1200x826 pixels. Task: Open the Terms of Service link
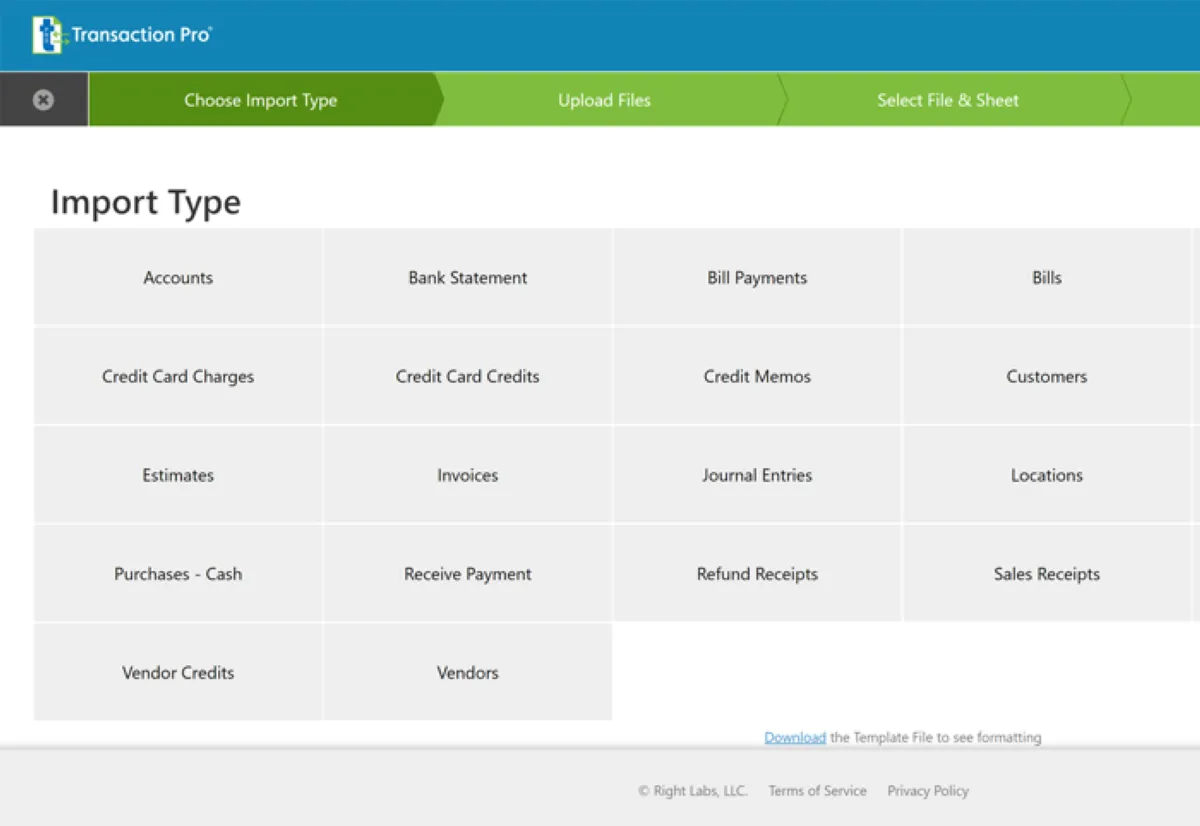(817, 791)
